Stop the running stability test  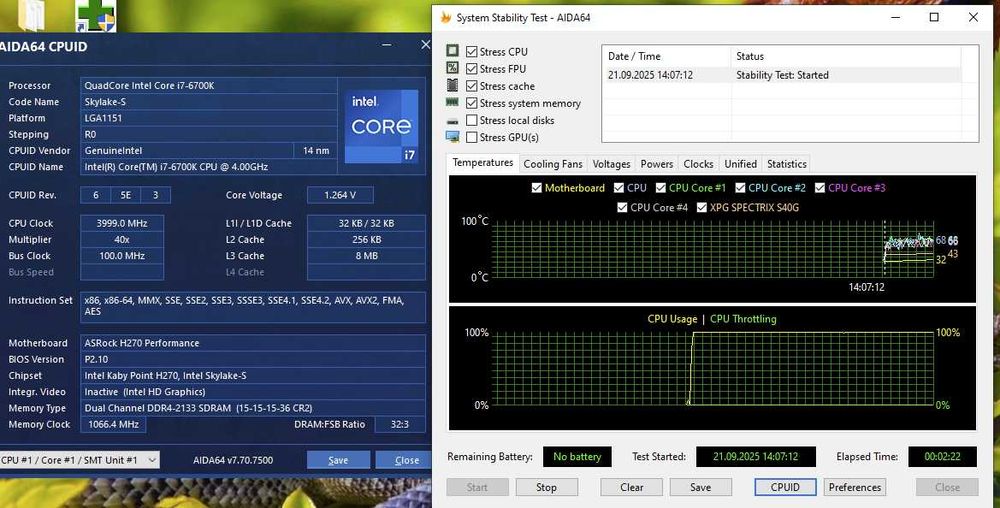[x=547, y=487]
